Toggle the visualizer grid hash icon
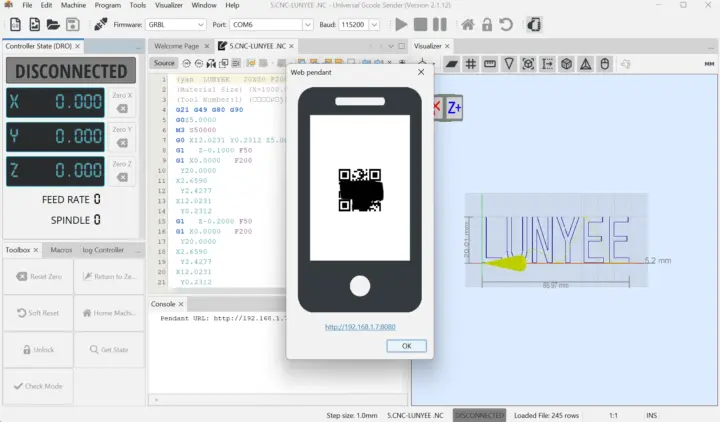The height and width of the screenshot is (422, 720). tap(471, 64)
